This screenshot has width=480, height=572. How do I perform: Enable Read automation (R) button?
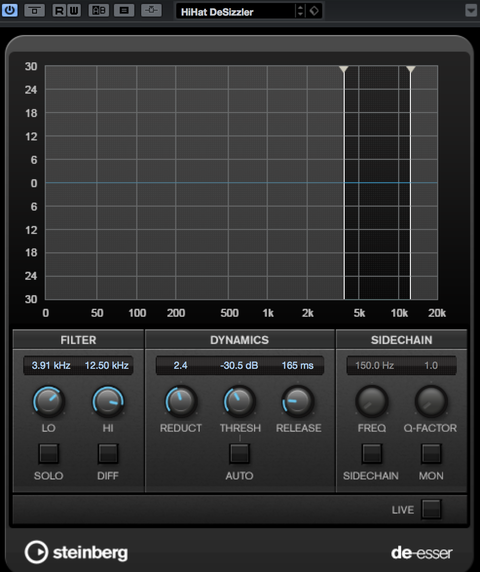click(59, 11)
